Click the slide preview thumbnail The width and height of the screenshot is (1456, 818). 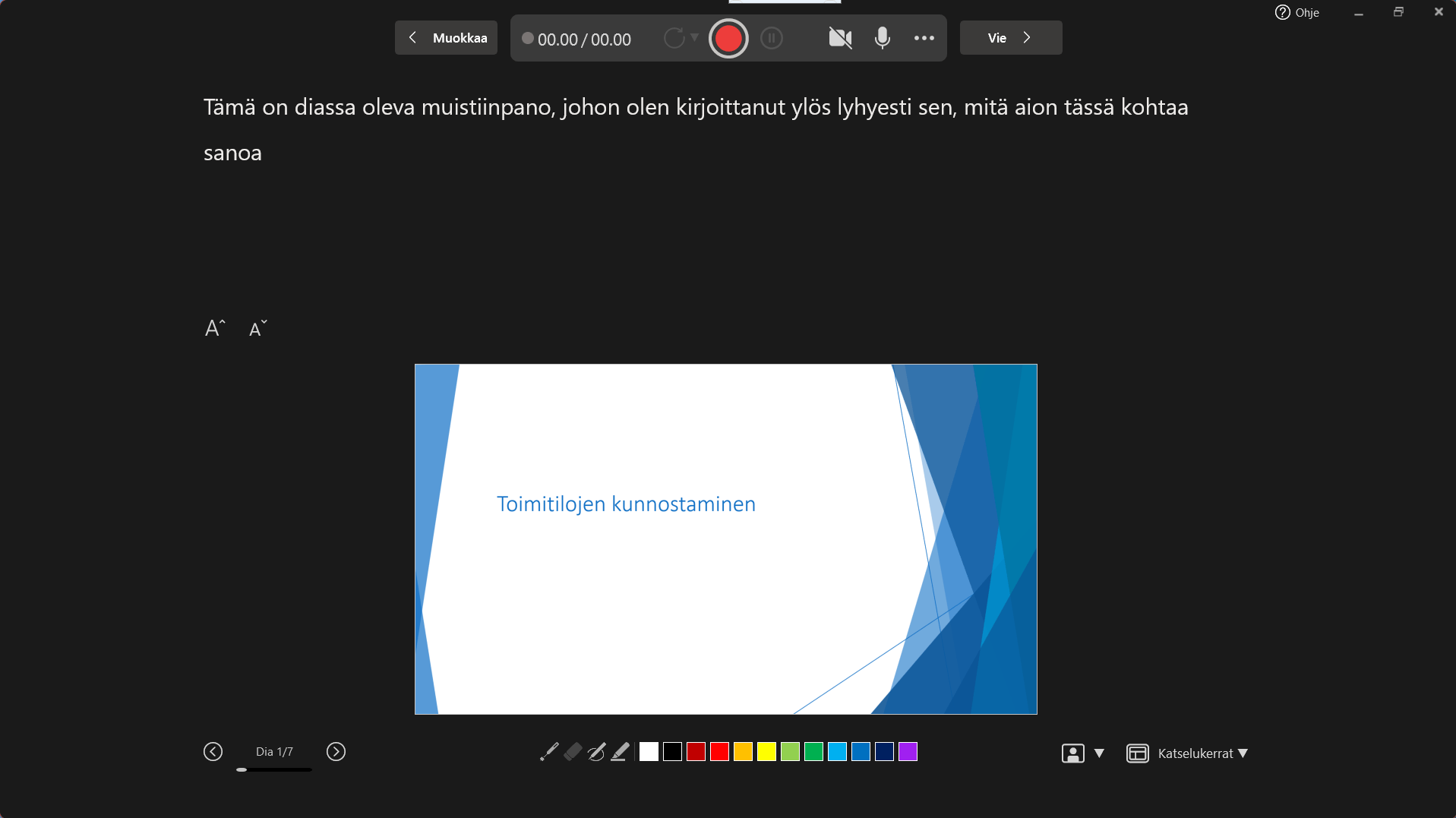click(x=726, y=539)
